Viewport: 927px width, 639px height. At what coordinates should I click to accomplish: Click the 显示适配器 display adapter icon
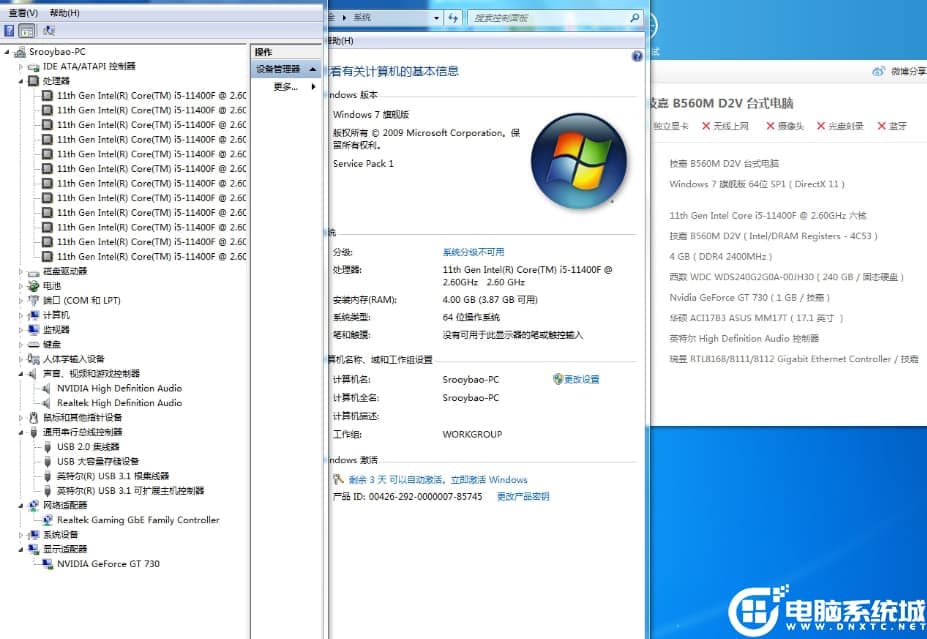click(34, 549)
